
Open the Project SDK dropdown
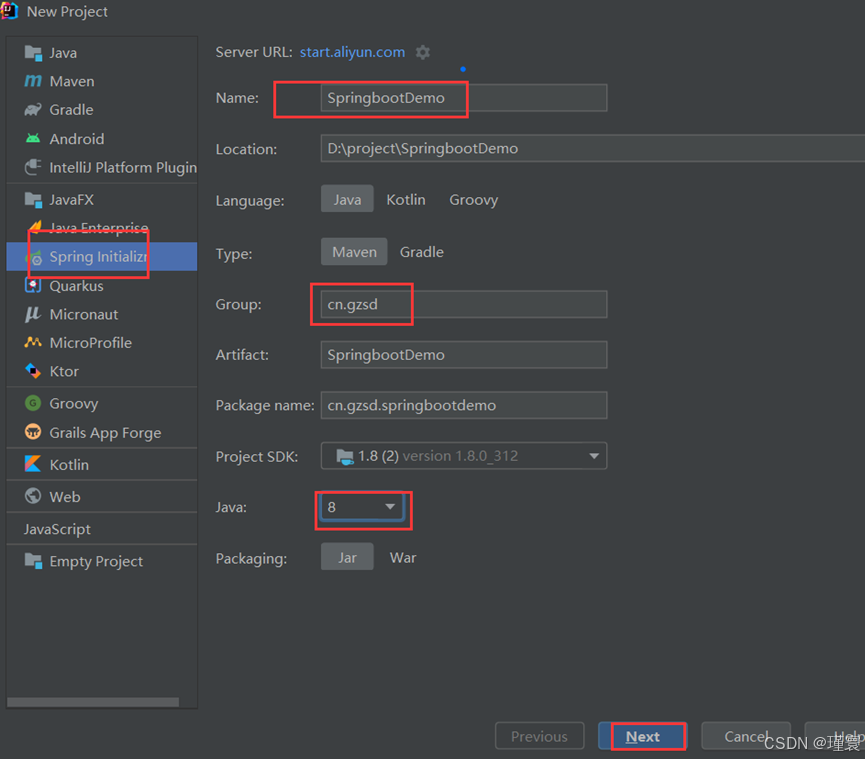464,456
